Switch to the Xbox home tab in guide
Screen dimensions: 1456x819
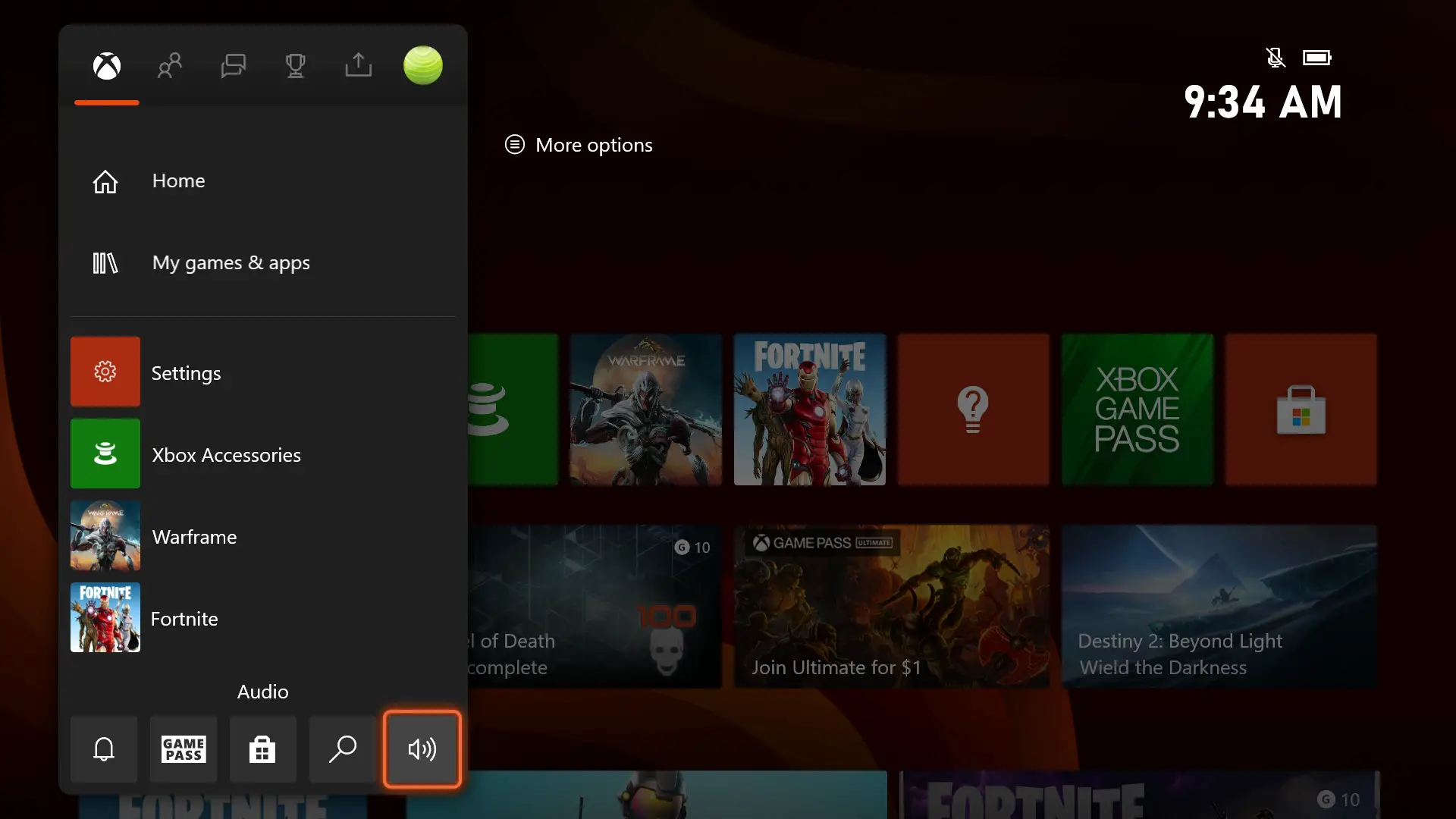(106, 65)
